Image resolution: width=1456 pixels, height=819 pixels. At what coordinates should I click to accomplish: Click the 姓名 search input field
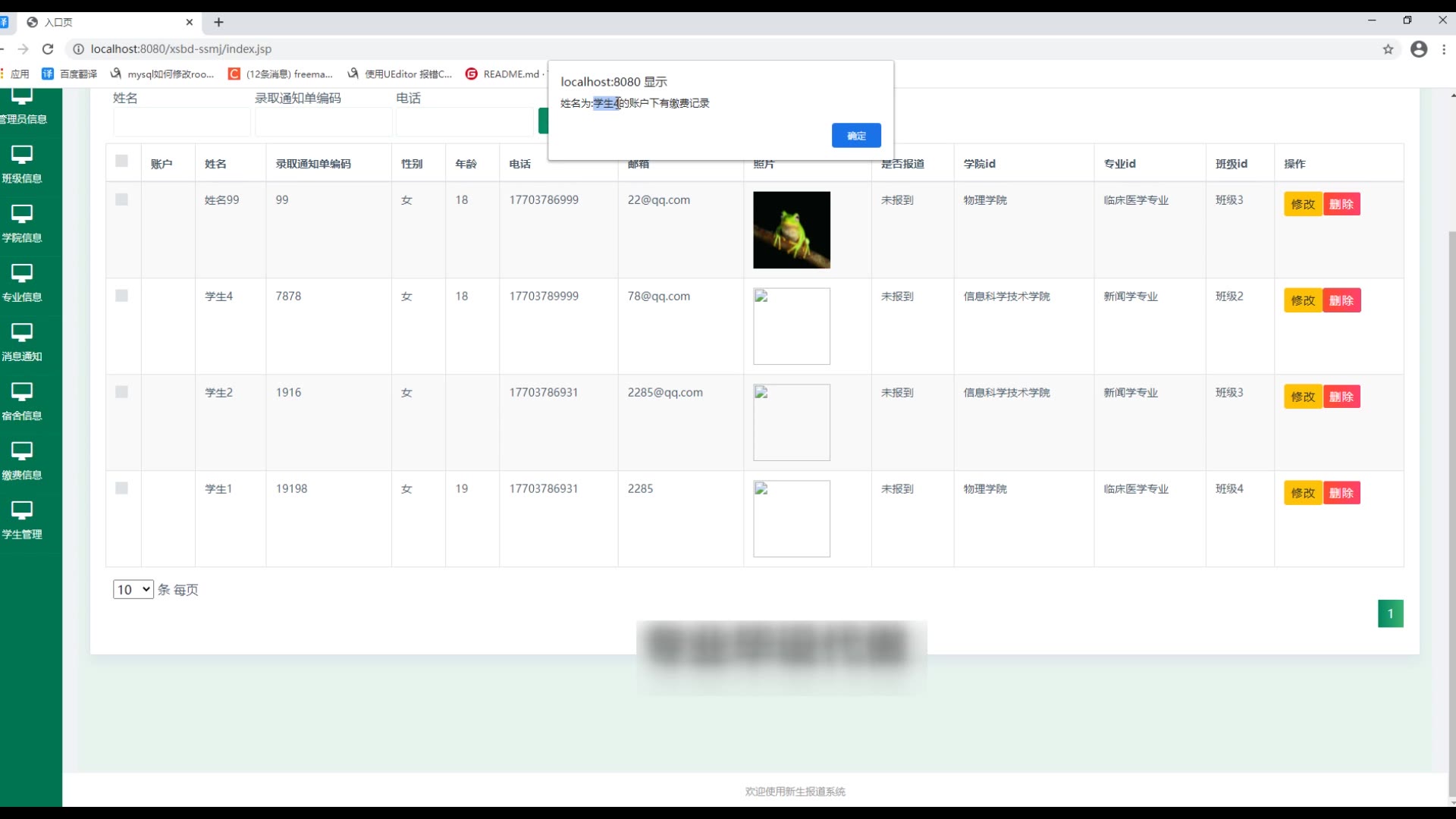pos(182,121)
